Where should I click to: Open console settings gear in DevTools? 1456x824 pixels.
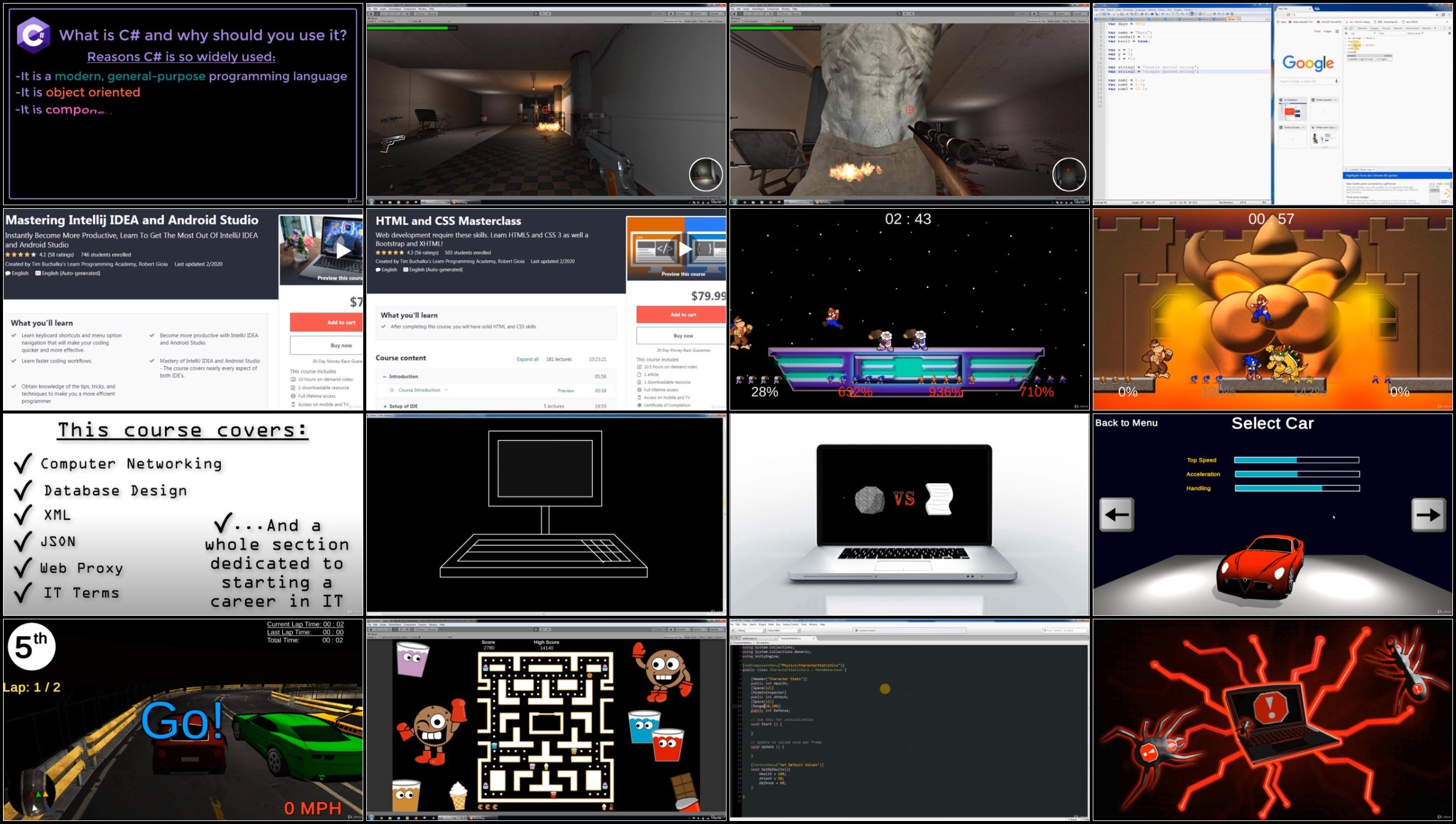(x=1449, y=33)
